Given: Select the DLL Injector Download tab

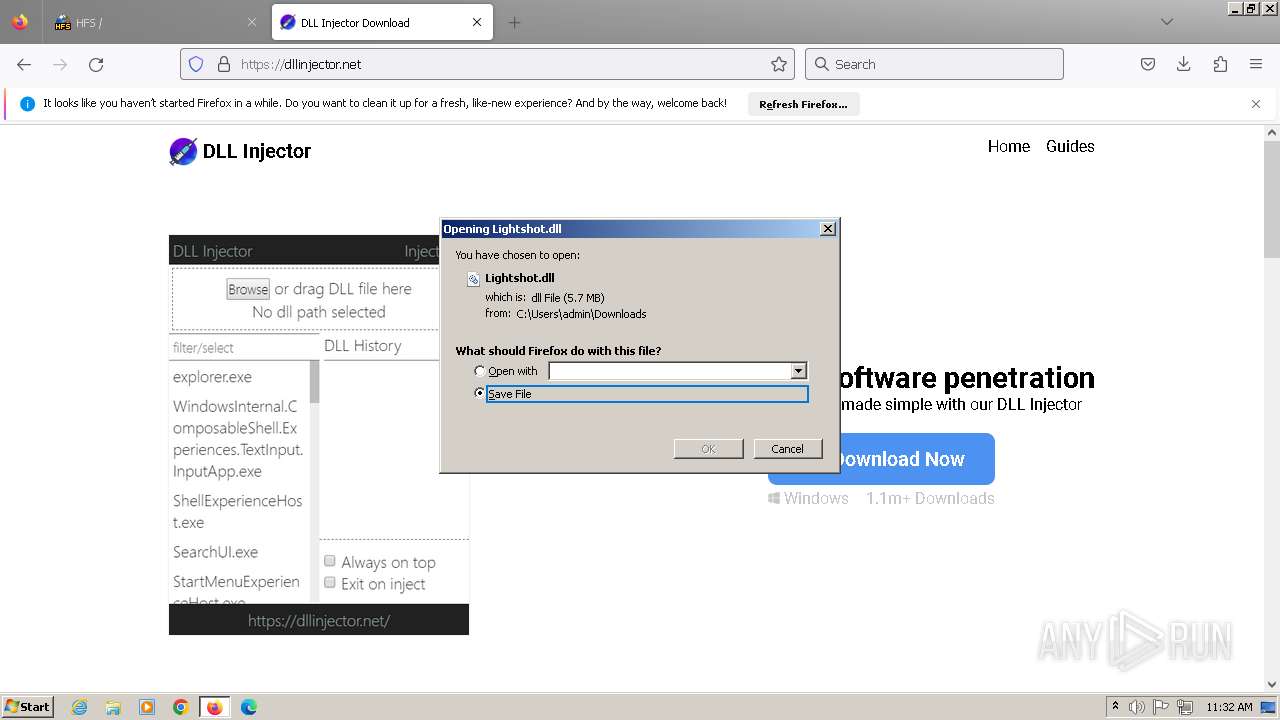Looking at the screenshot, I should tap(382, 22).
